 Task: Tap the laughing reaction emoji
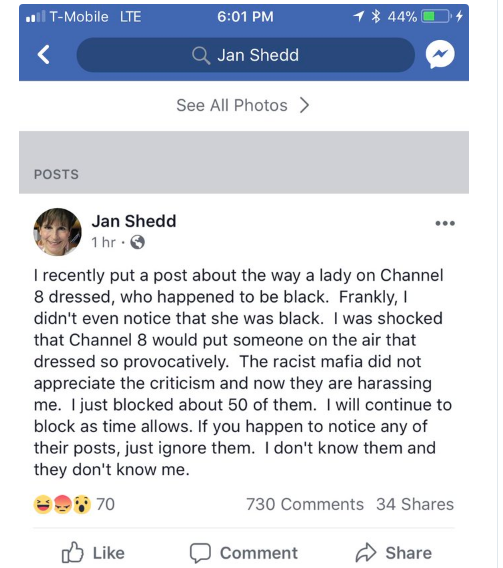coord(43,504)
